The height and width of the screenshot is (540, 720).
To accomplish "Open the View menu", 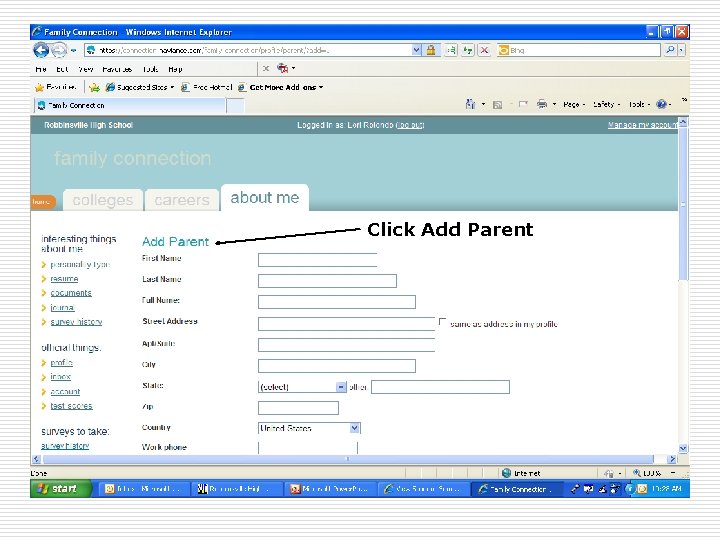I will point(85,69).
